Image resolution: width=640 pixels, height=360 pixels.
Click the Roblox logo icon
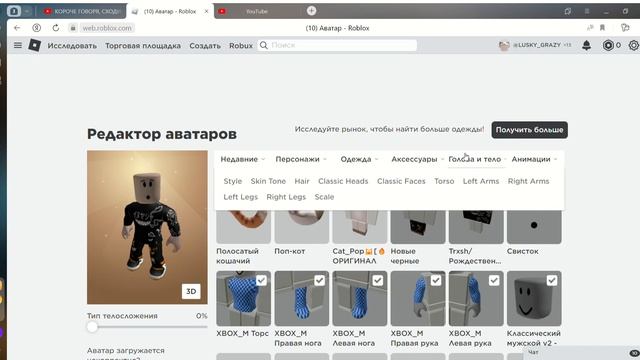coord(35,45)
